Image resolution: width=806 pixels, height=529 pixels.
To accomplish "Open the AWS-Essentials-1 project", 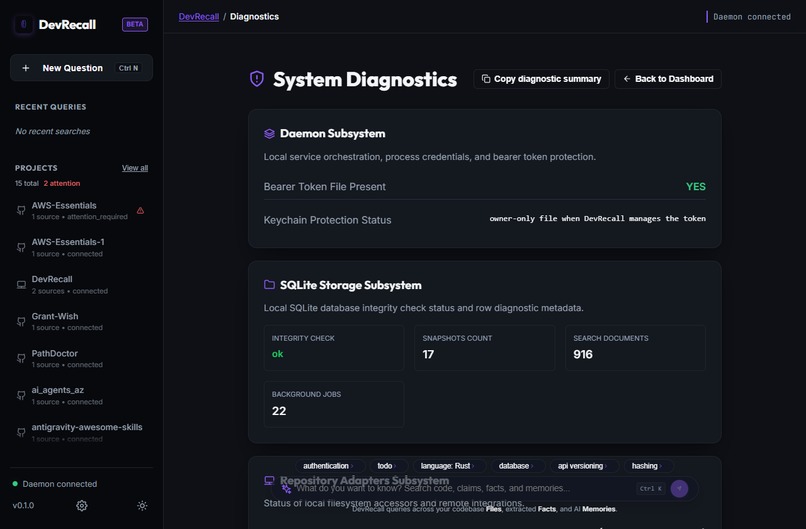I will tap(81, 247).
